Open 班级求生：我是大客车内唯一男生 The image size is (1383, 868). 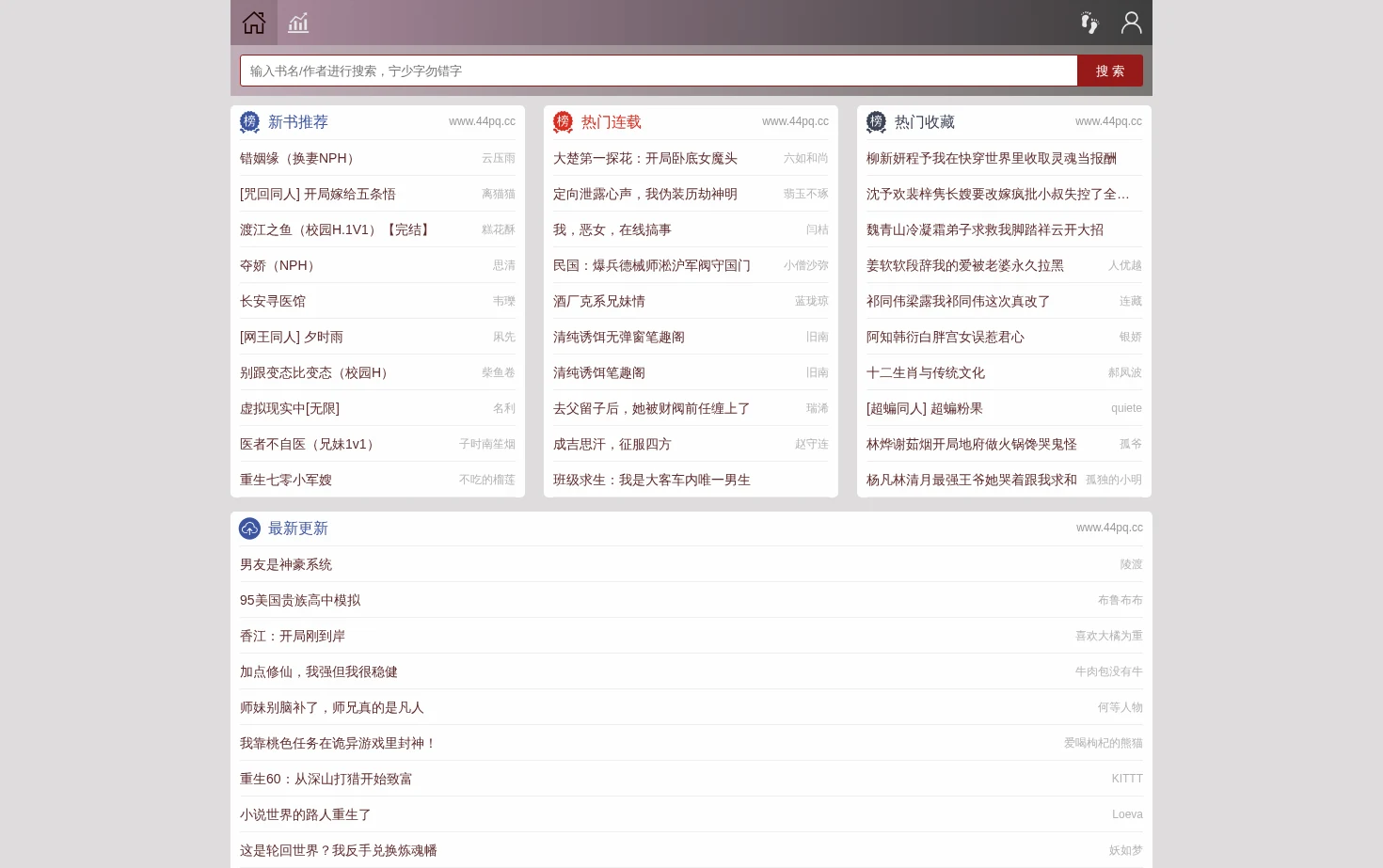click(x=652, y=480)
